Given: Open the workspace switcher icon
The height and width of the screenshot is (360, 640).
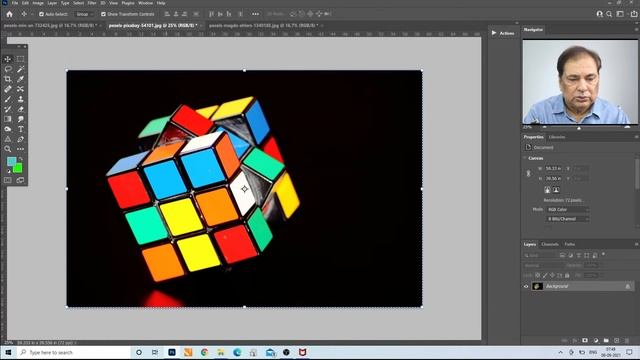Looking at the screenshot, I should (620, 14).
